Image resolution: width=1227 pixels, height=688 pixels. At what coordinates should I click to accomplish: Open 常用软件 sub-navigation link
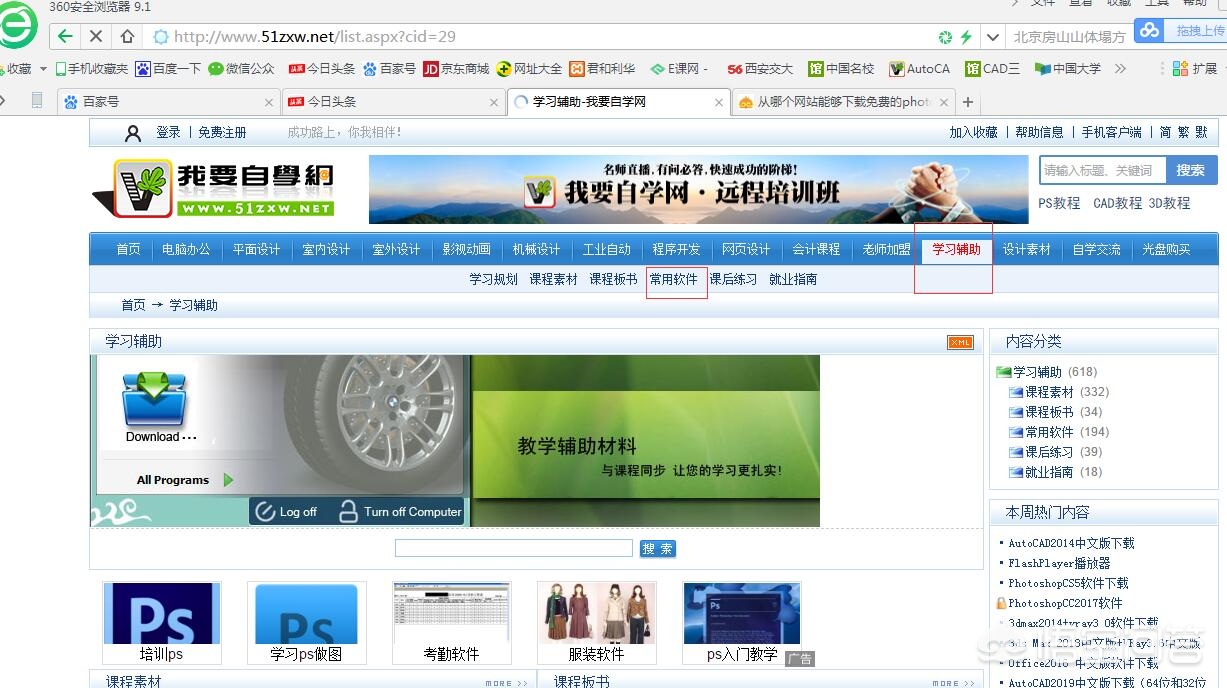674,279
